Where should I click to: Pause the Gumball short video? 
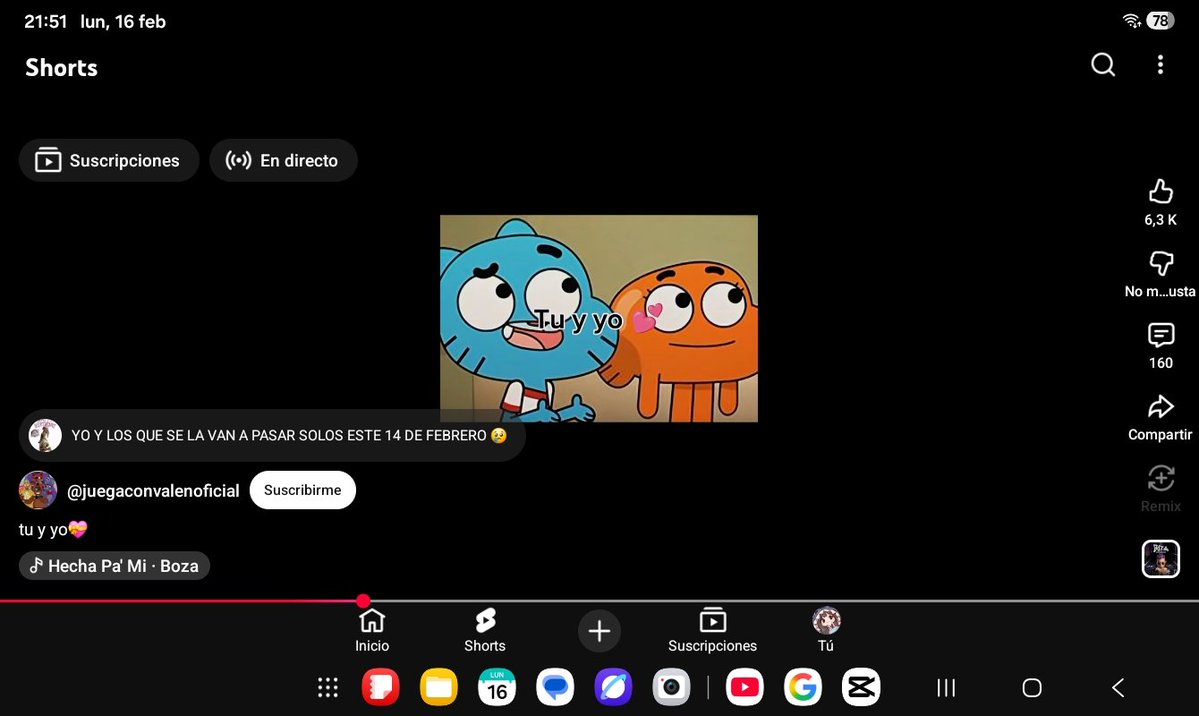pyautogui.click(x=599, y=318)
